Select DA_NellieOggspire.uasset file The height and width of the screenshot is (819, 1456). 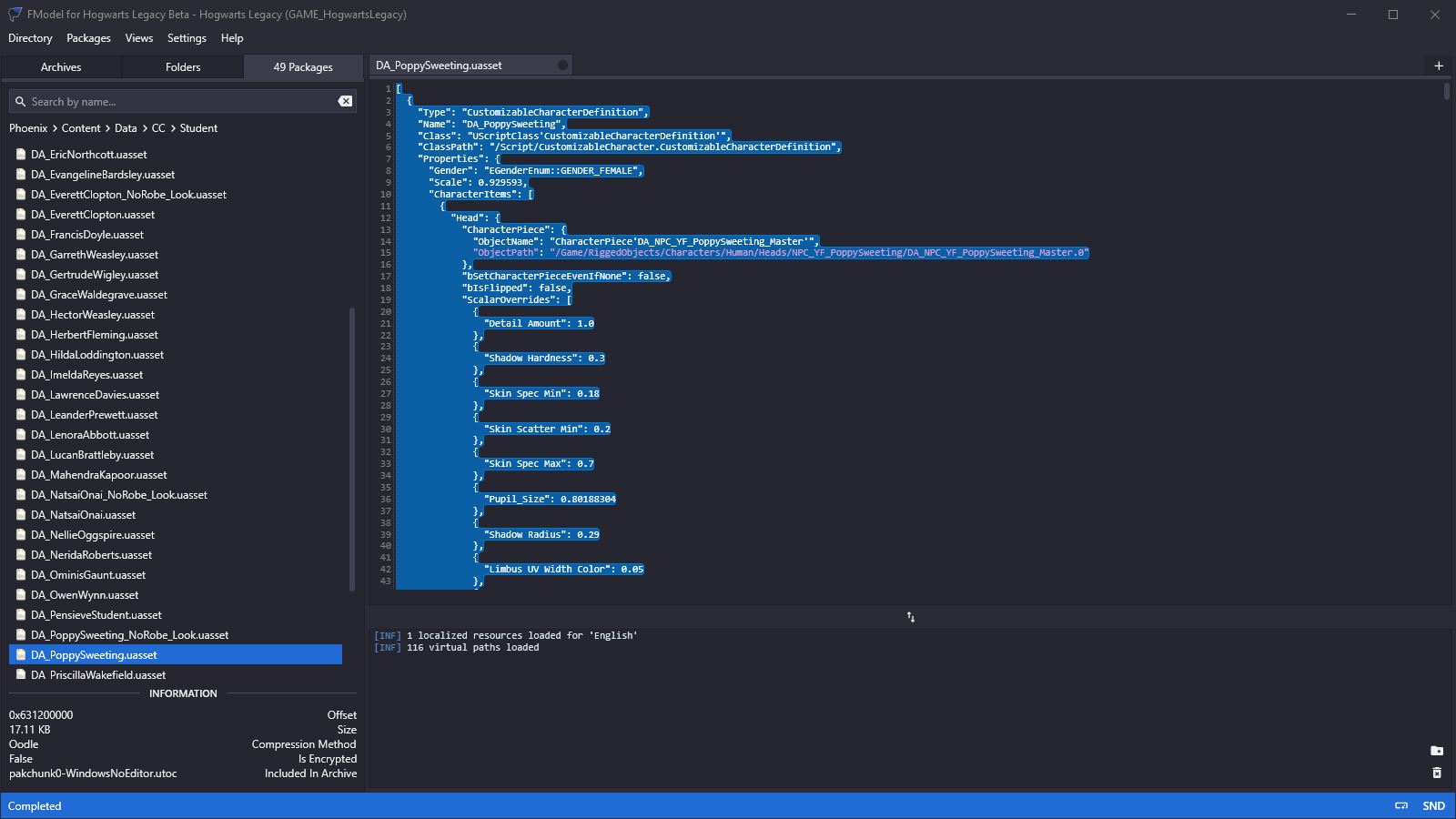(x=176, y=535)
